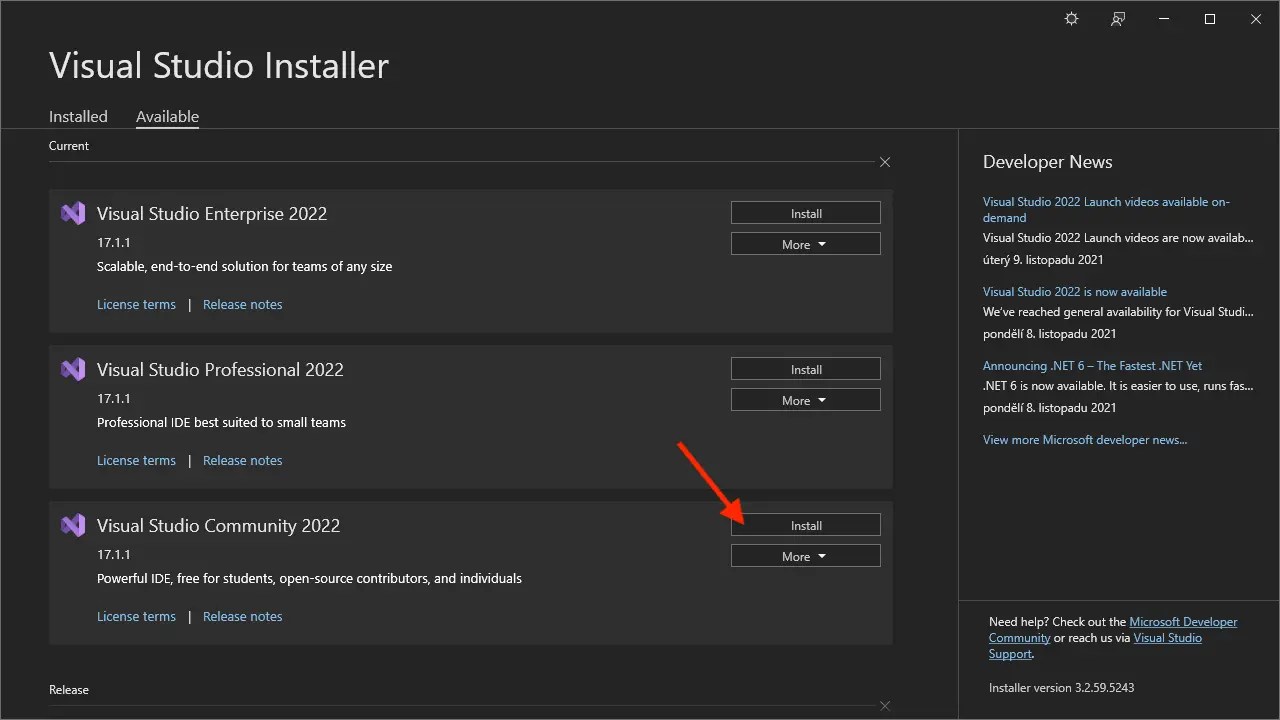Image resolution: width=1280 pixels, height=720 pixels.
Task: Install Visual Studio Community 2022
Action: click(806, 525)
